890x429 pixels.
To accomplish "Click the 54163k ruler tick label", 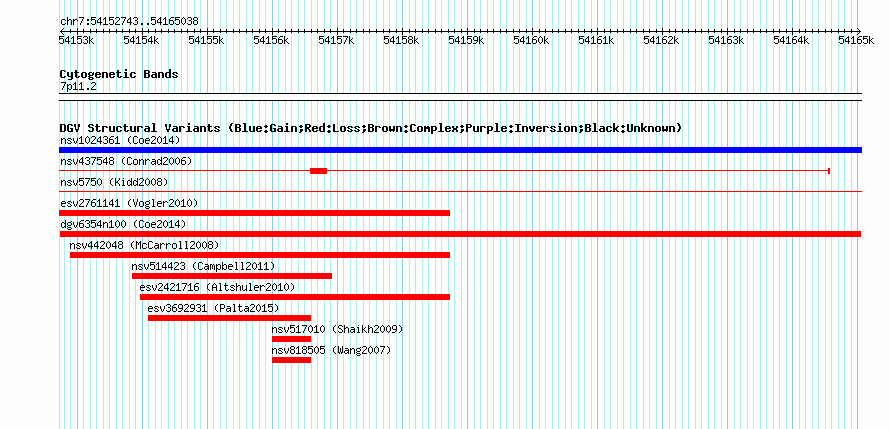I will tap(726, 40).
